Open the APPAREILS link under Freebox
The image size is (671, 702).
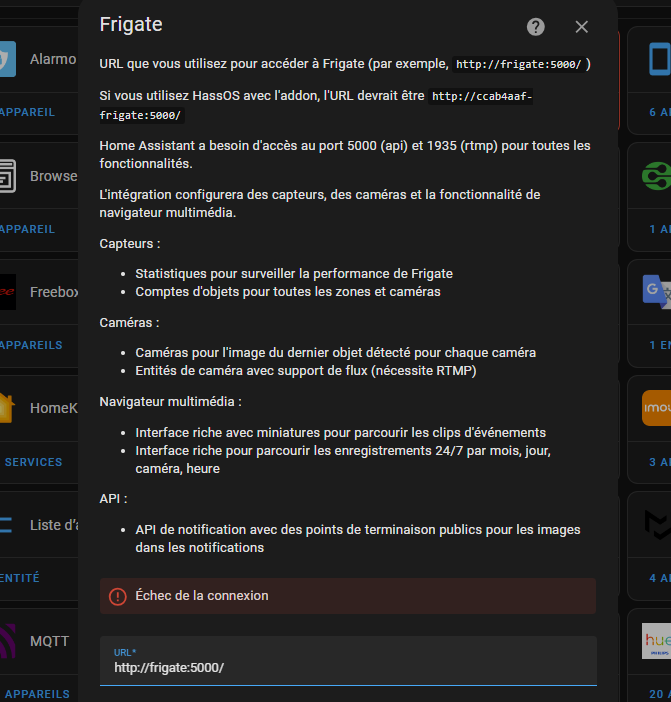(32, 345)
